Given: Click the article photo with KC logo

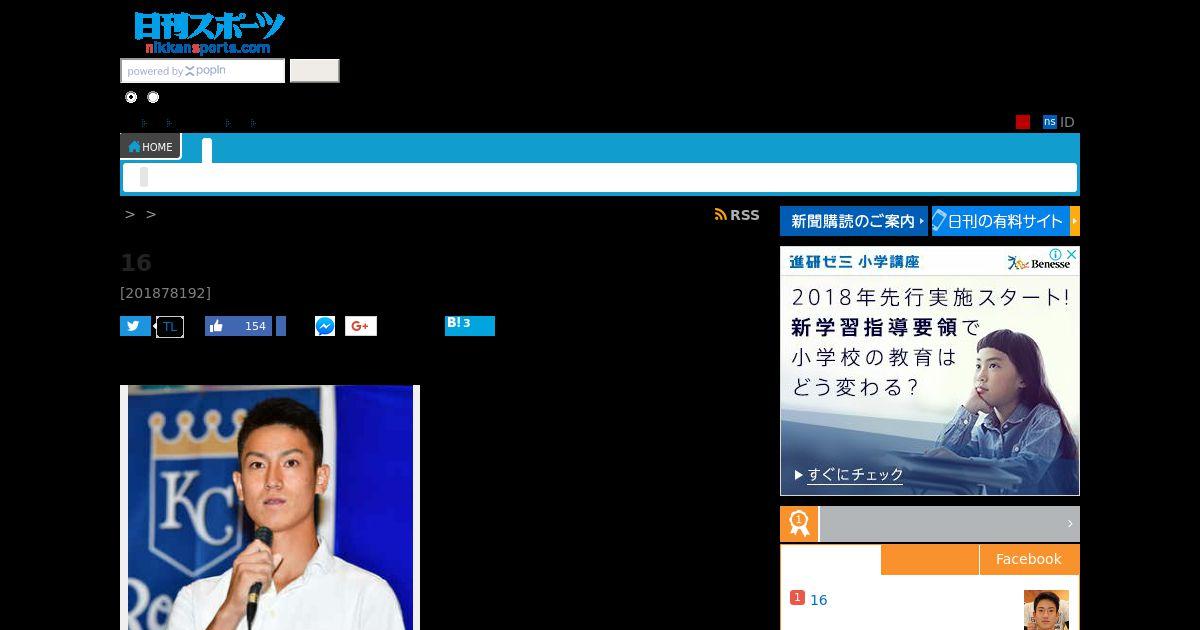Looking at the screenshot, I should click(270, 507).
